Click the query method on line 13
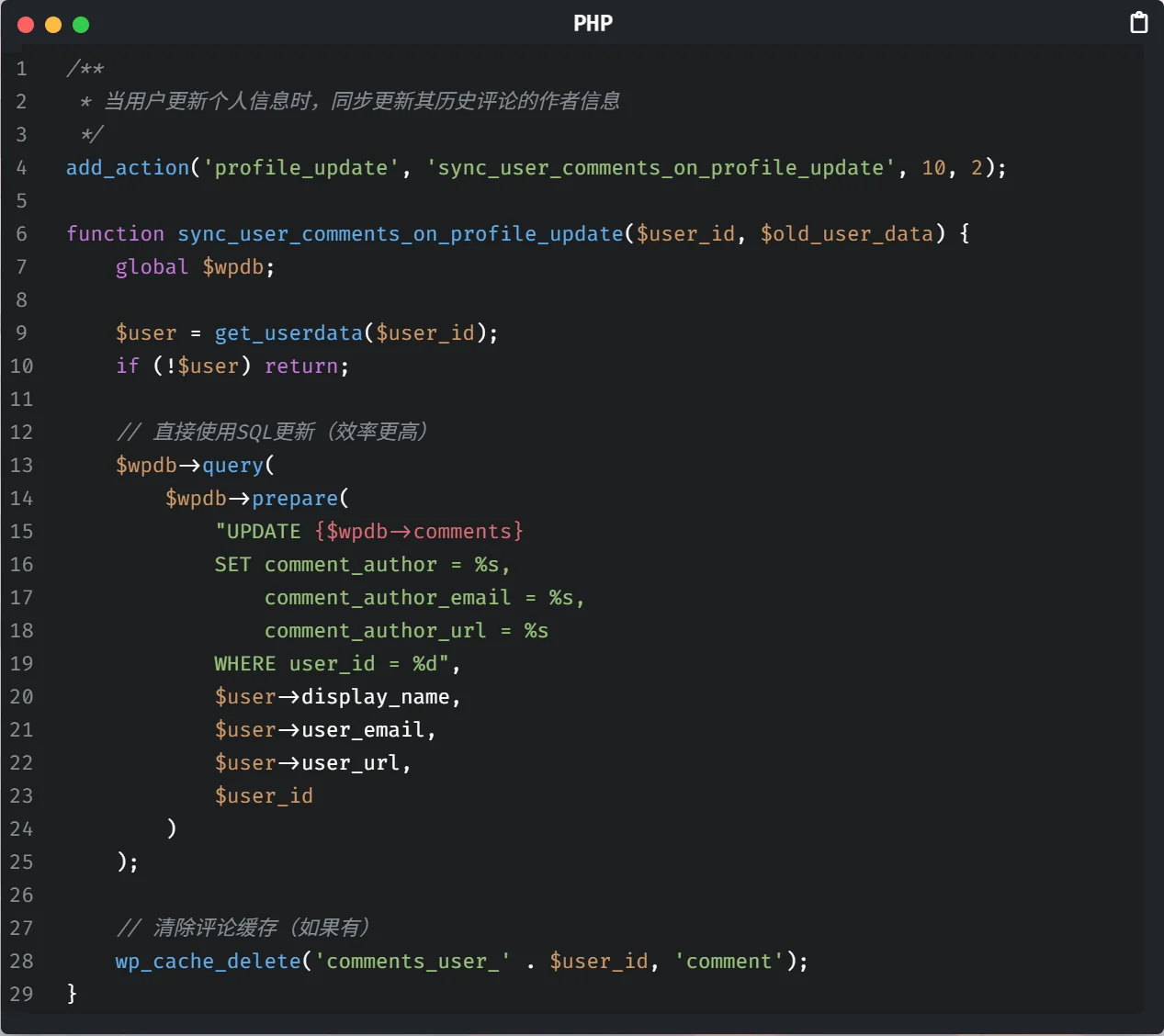This screenshot has height=1036, width=1164. (232, 466)
